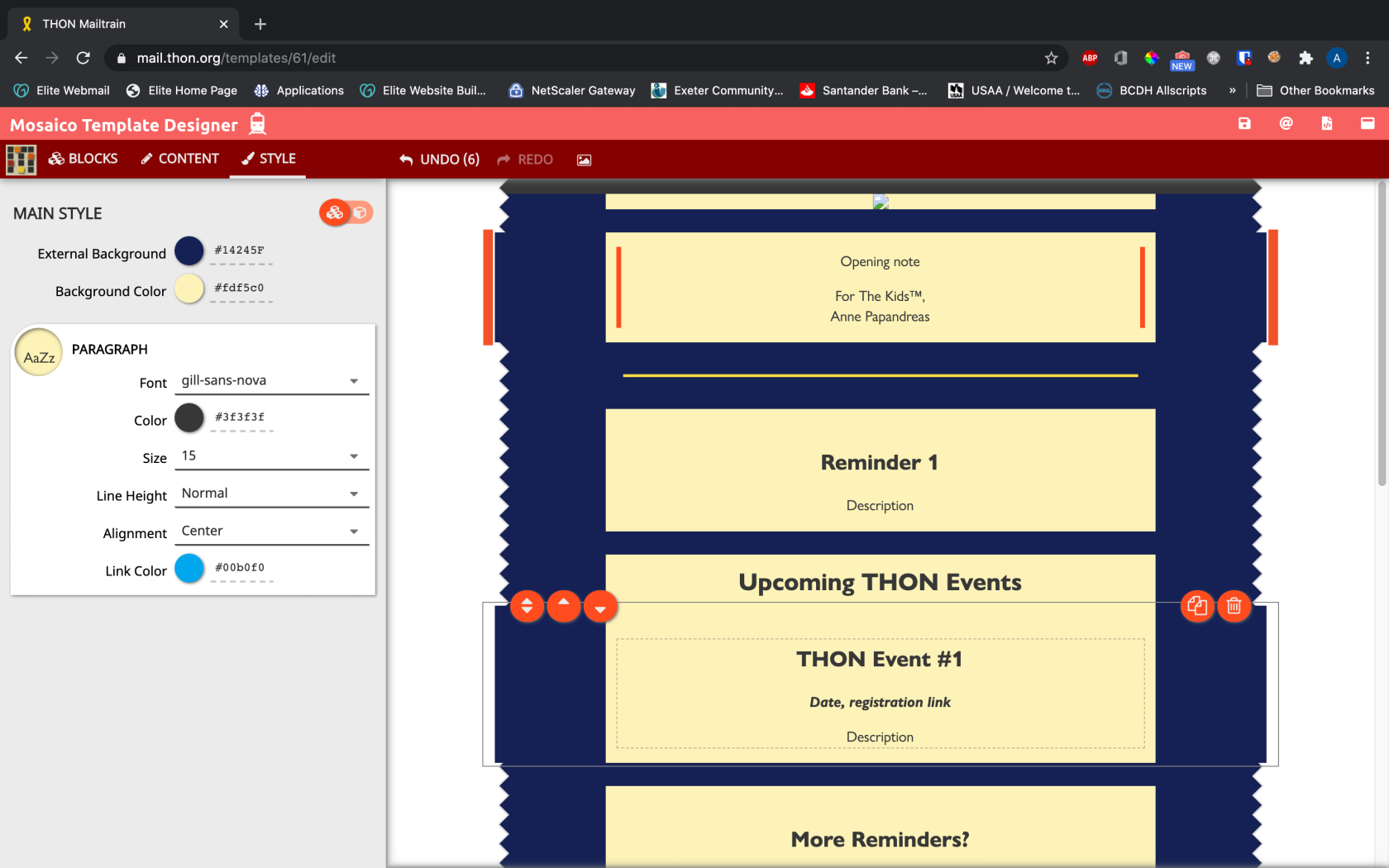Edit the Background Color hex field #fdf5c0
This screenshot has height=868, width=1389.
(241, 289)
